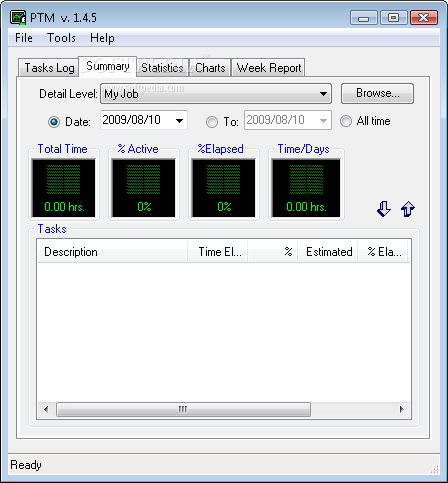Click the horizontal scrollbar thumb in Tasks list
The width and height of the screenshot is (448, 483).
coord(183,409)
